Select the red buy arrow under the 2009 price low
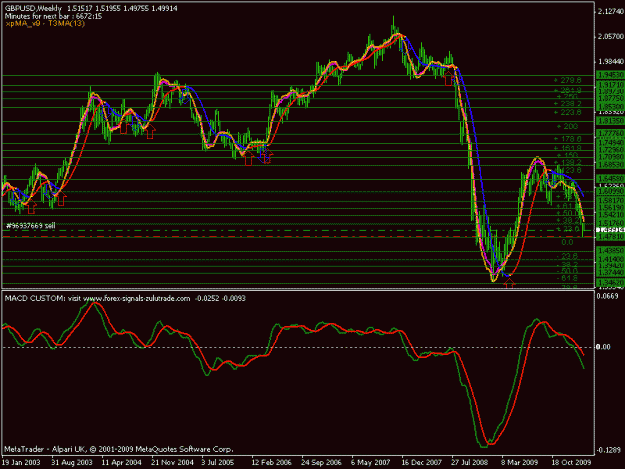This screenshot has width=625, height=469. point(509,283)
